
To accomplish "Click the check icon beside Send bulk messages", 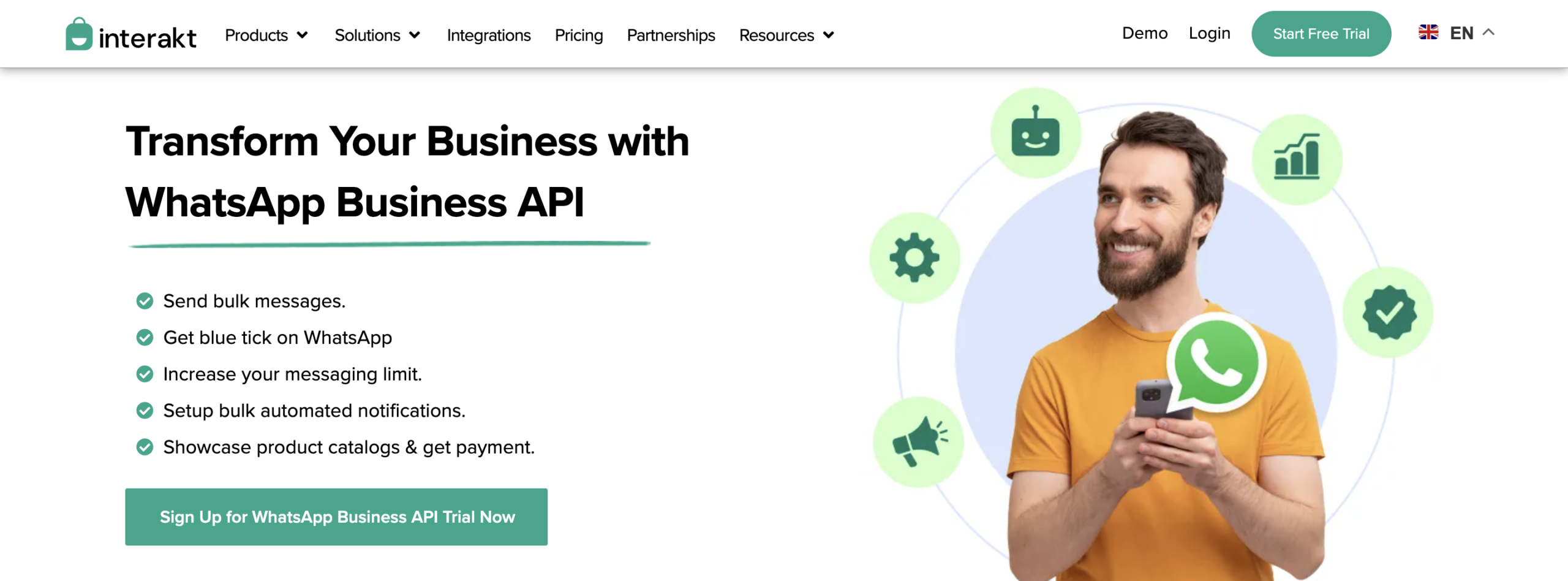I will click(145, 301).
